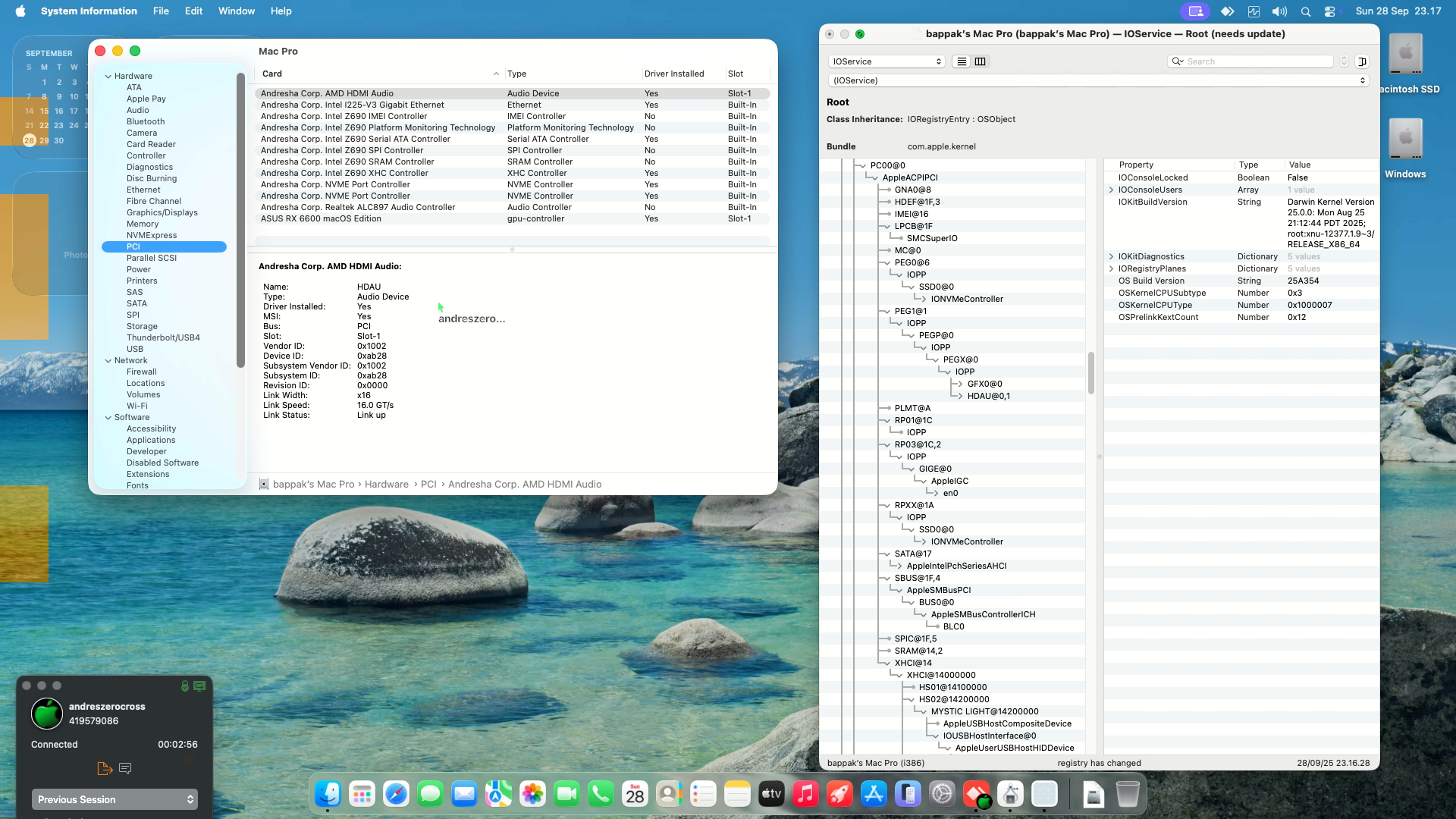The image size is (1456, 819).
Task: Open Apple TV from the Dock
Action: click(771, 794)
